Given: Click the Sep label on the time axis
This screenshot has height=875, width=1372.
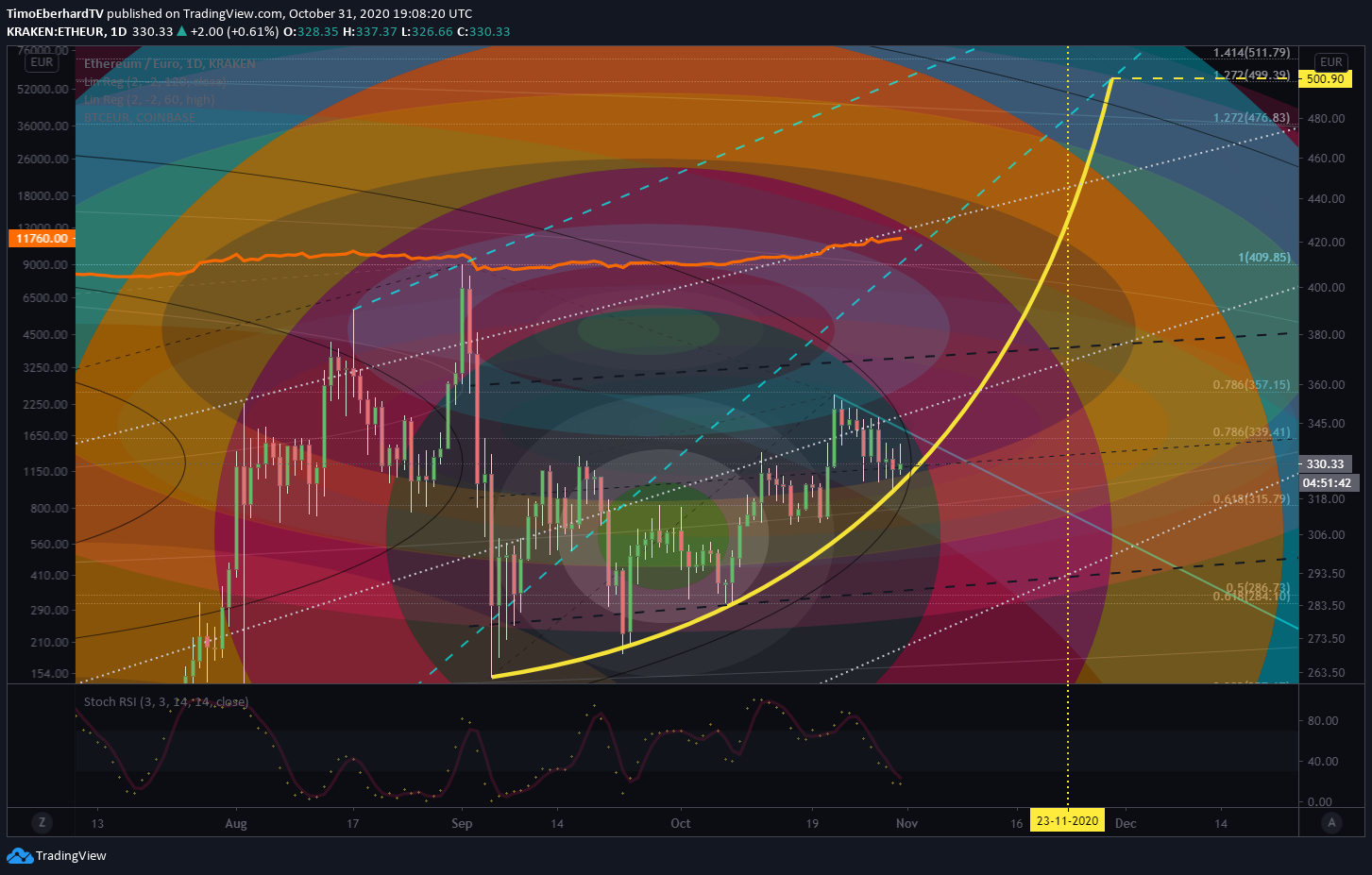Looking at the screenshot, I should [462, 823].
